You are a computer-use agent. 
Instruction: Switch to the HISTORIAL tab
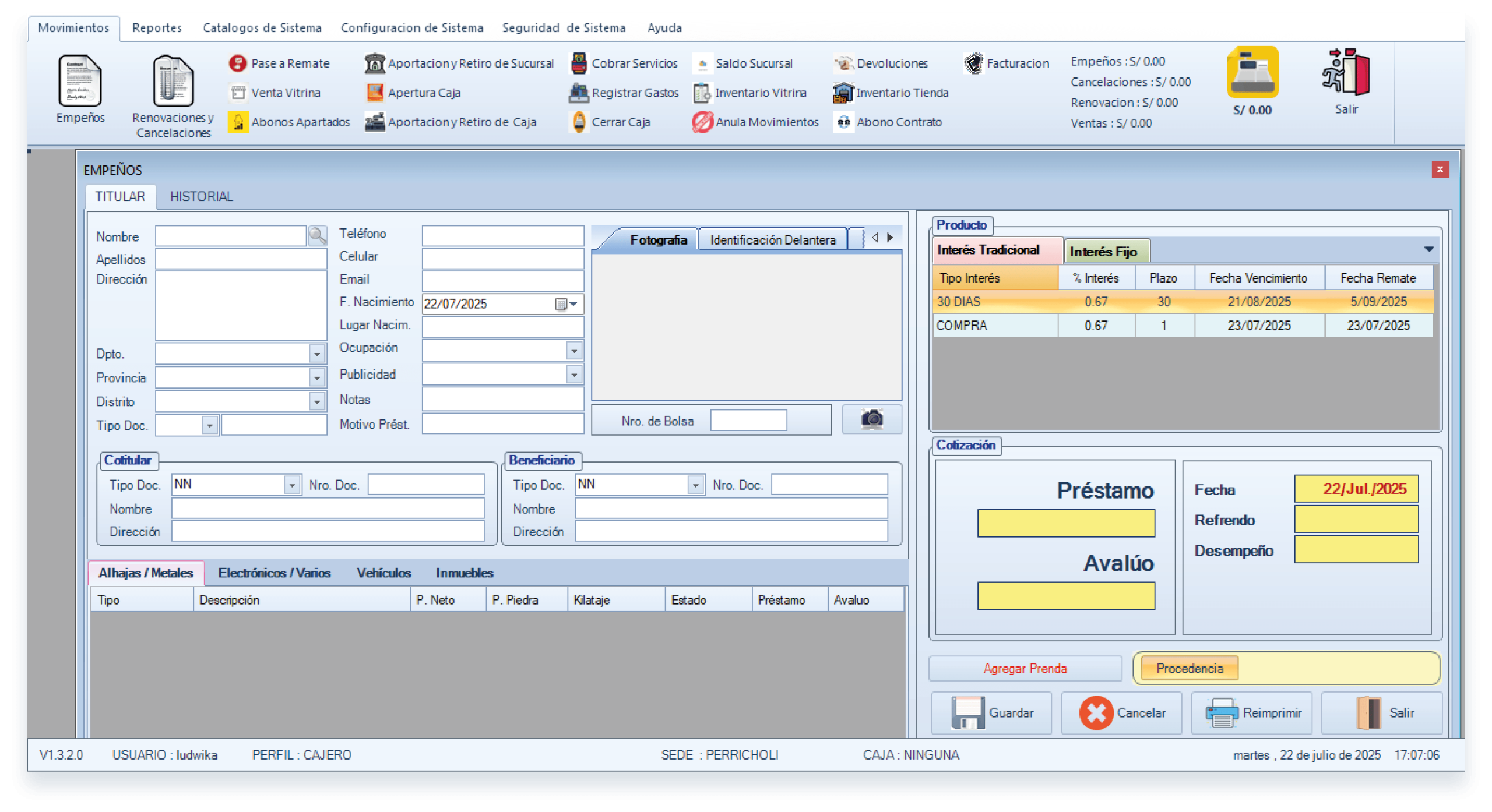(x=201, y=196)
